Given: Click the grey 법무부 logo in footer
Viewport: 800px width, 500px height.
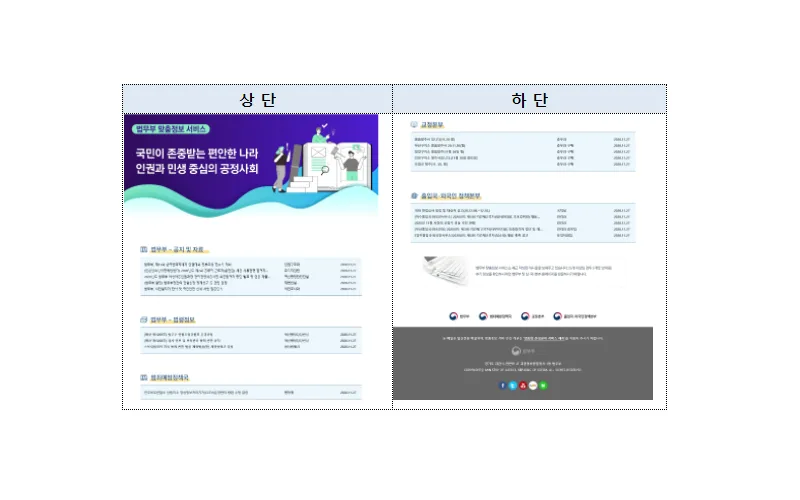Looking at the screenshot, I should click(x=522, y=351).
